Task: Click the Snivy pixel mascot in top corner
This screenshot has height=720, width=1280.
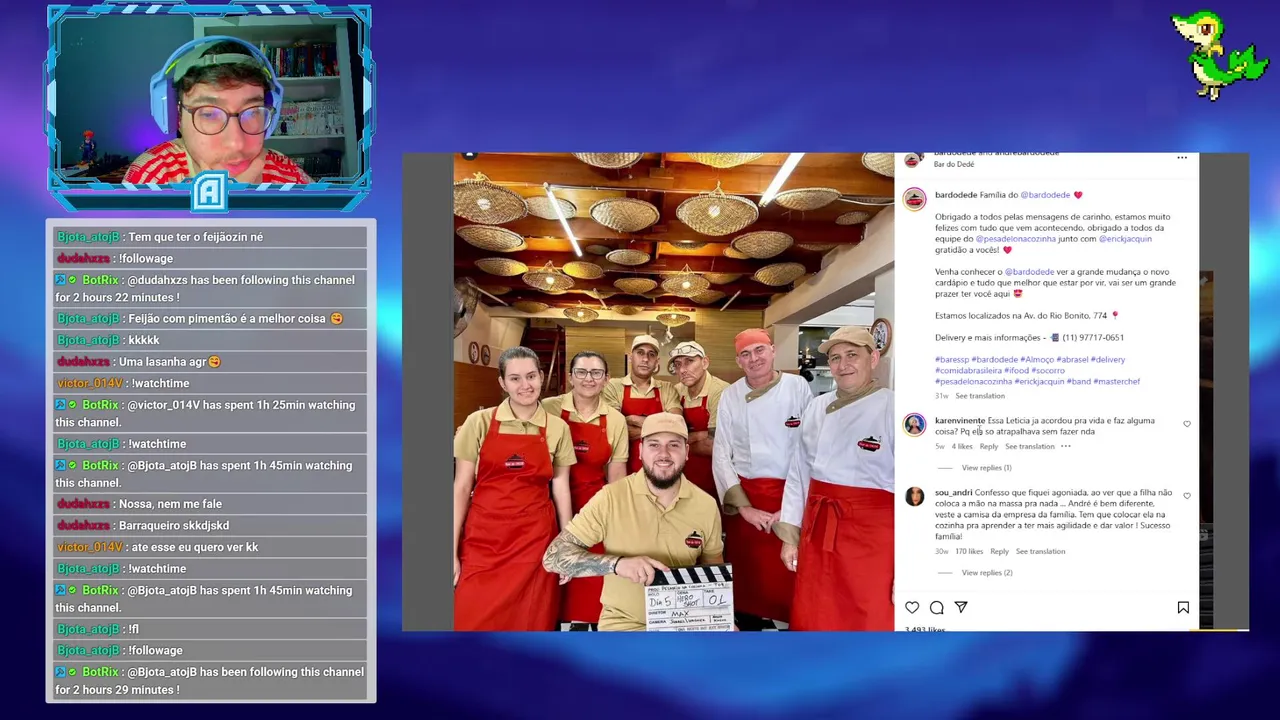Action: click(x=1219, y=55)
